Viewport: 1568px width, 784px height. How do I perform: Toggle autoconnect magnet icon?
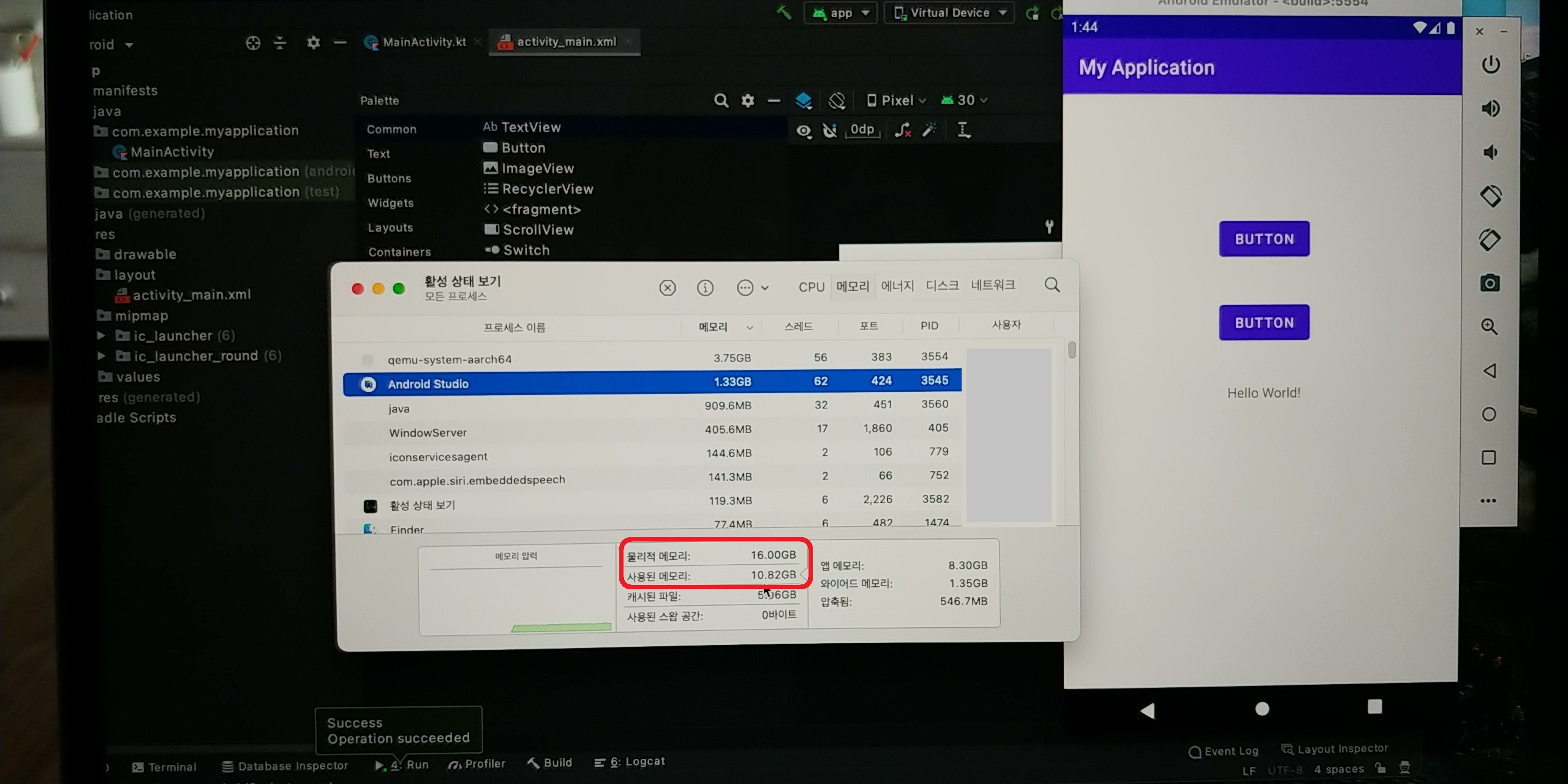(x=830, y=130)
